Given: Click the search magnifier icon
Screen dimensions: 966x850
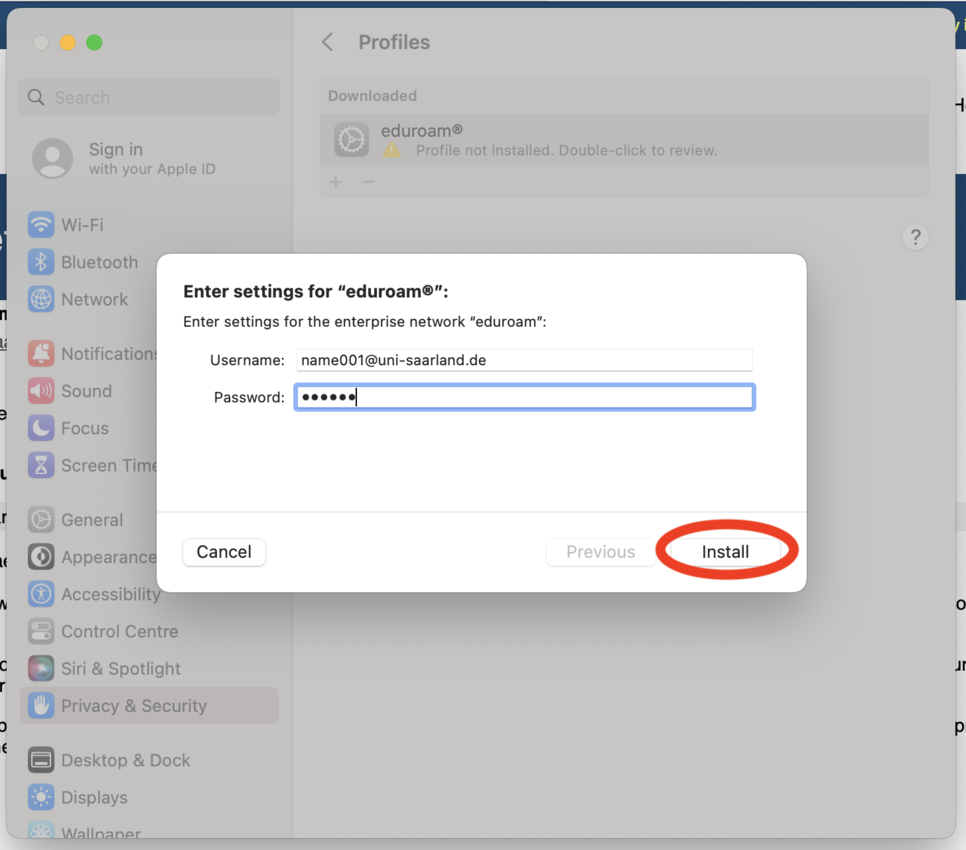Looking at the screenshot, I should point(36,97).
